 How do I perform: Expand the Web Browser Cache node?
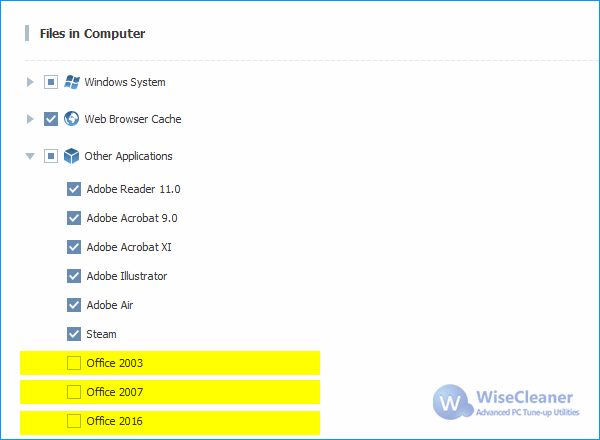[x=30, y=119]
